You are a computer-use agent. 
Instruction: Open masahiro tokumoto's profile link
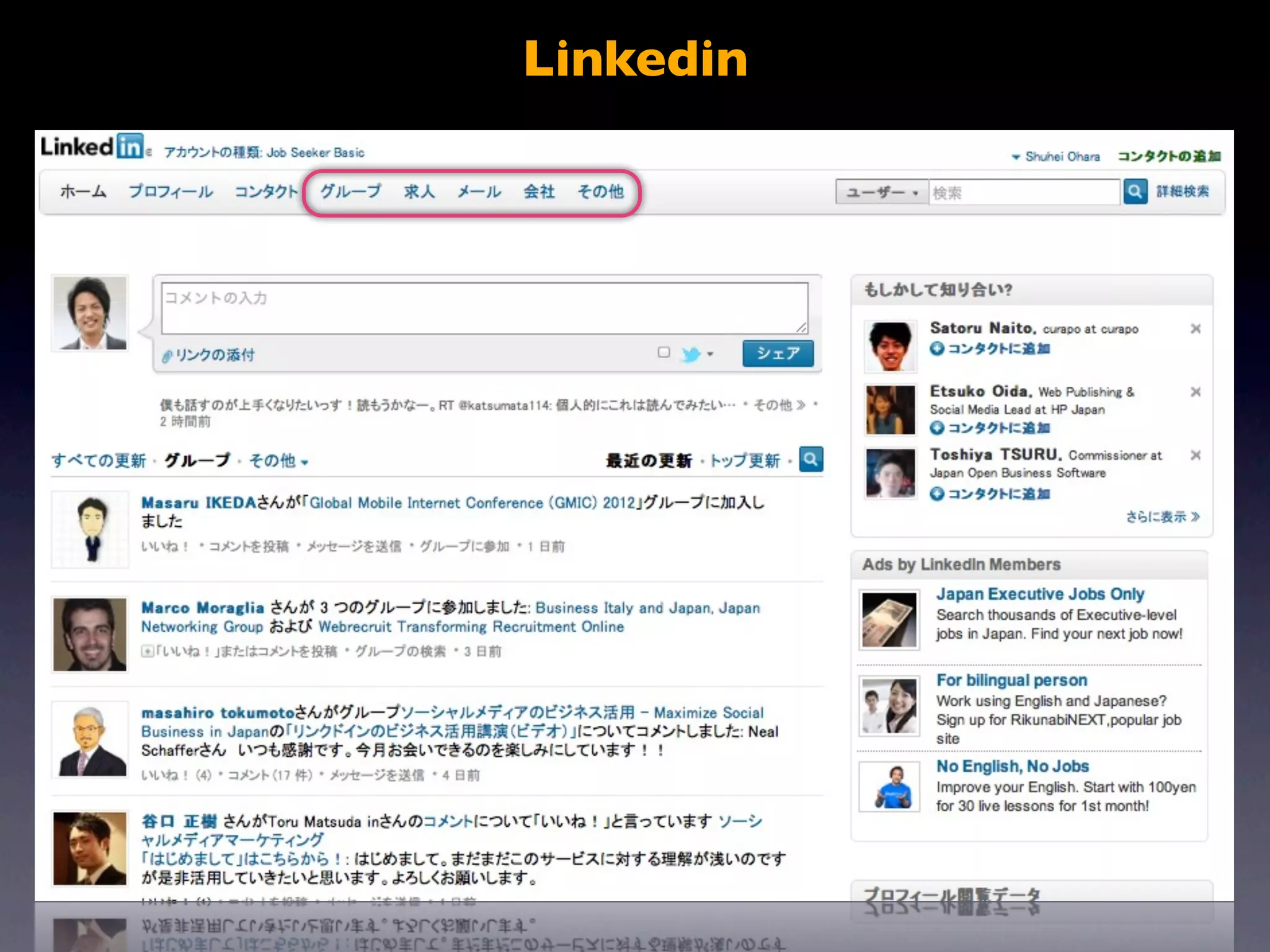click(218, 713)
